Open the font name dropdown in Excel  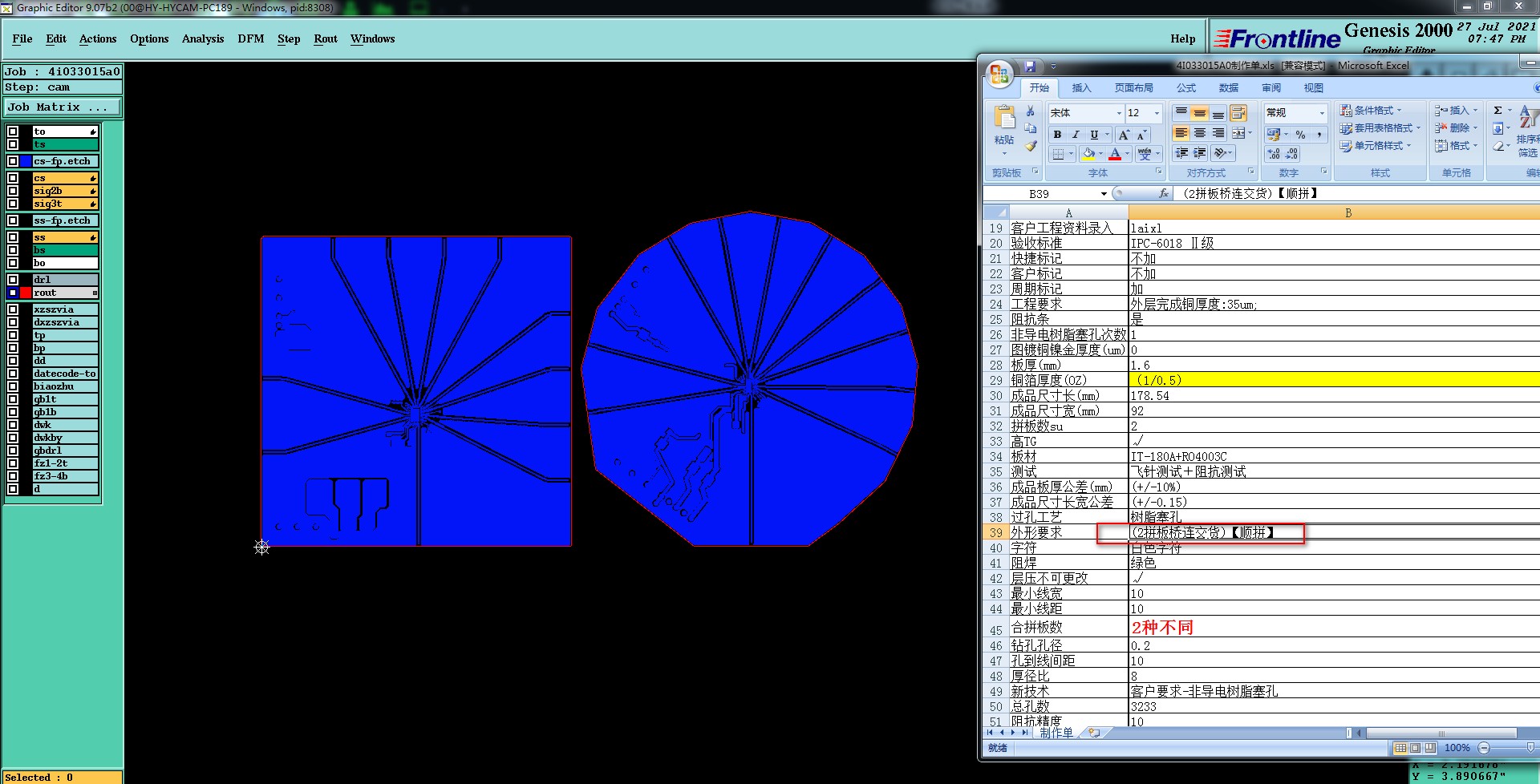coord(1119,113)
